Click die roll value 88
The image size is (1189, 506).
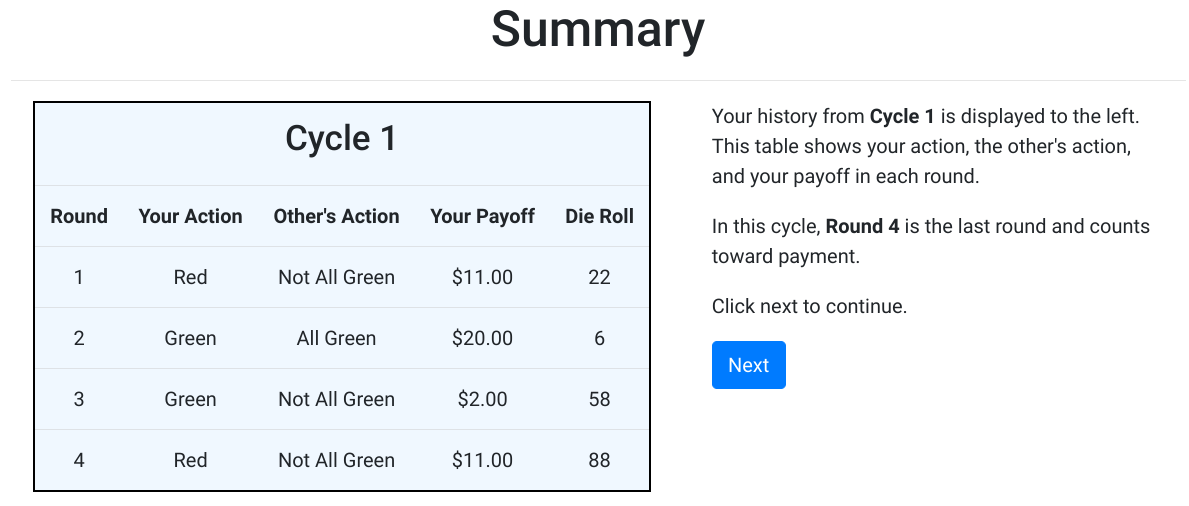point(599,460)
